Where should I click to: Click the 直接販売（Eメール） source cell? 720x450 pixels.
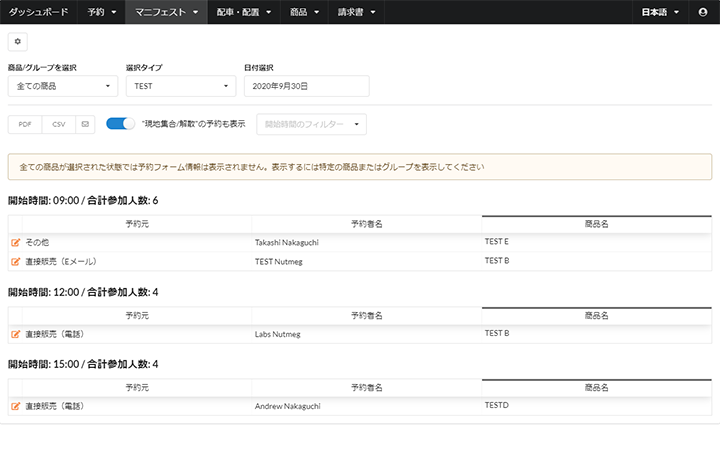coord(137,262)
